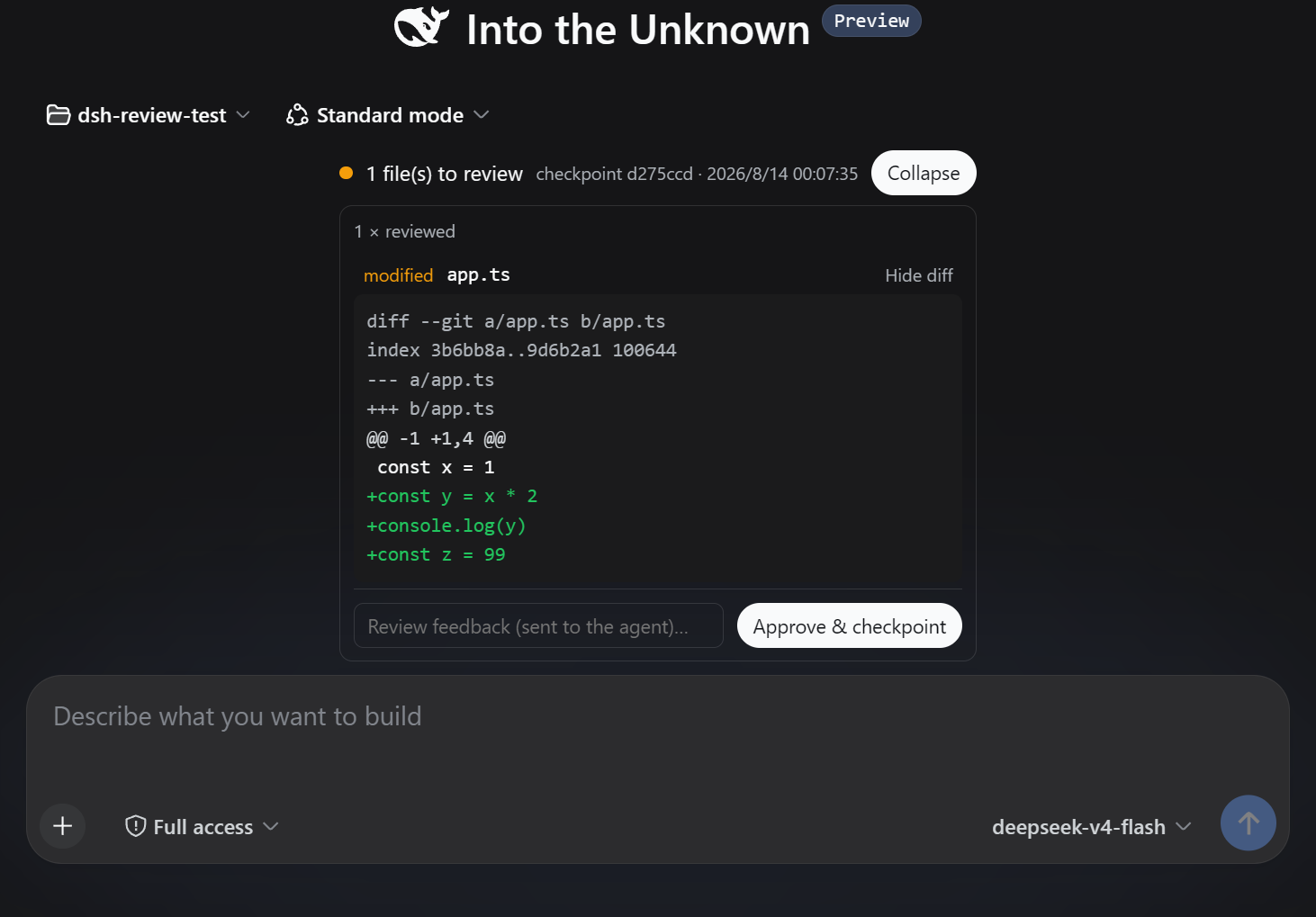The width and height of the screenshot is (1316, 917).
Task: Click the whale logo icon
Action: point(421,27)
